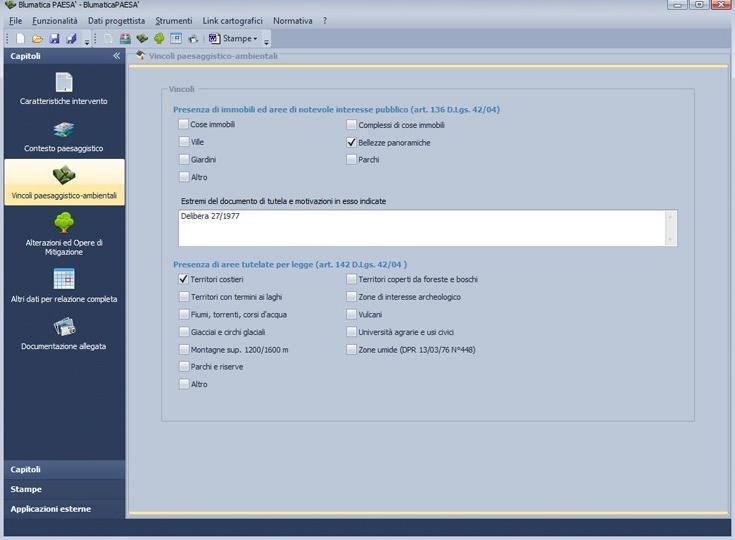Open the Link cartografici menu
This screenshot has height=540, width=735.
coord(233,21)
